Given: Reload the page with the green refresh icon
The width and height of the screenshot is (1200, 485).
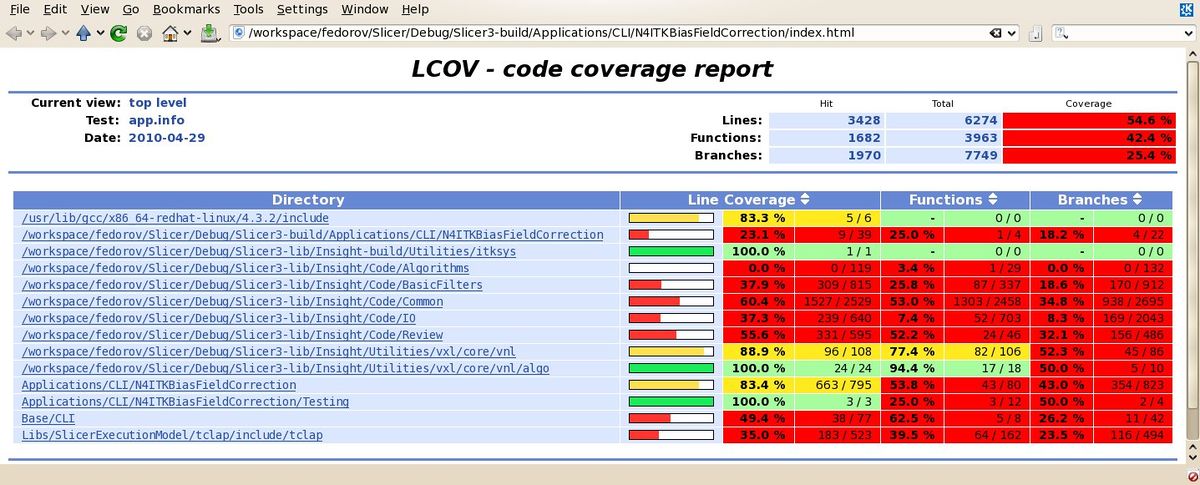Looking at the screenshot, I should [x=117, y=33].
